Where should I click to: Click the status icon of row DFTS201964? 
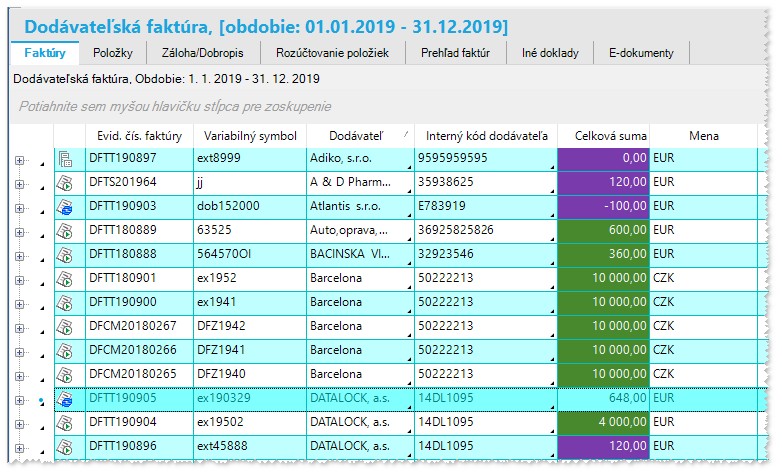pos(64,184)
